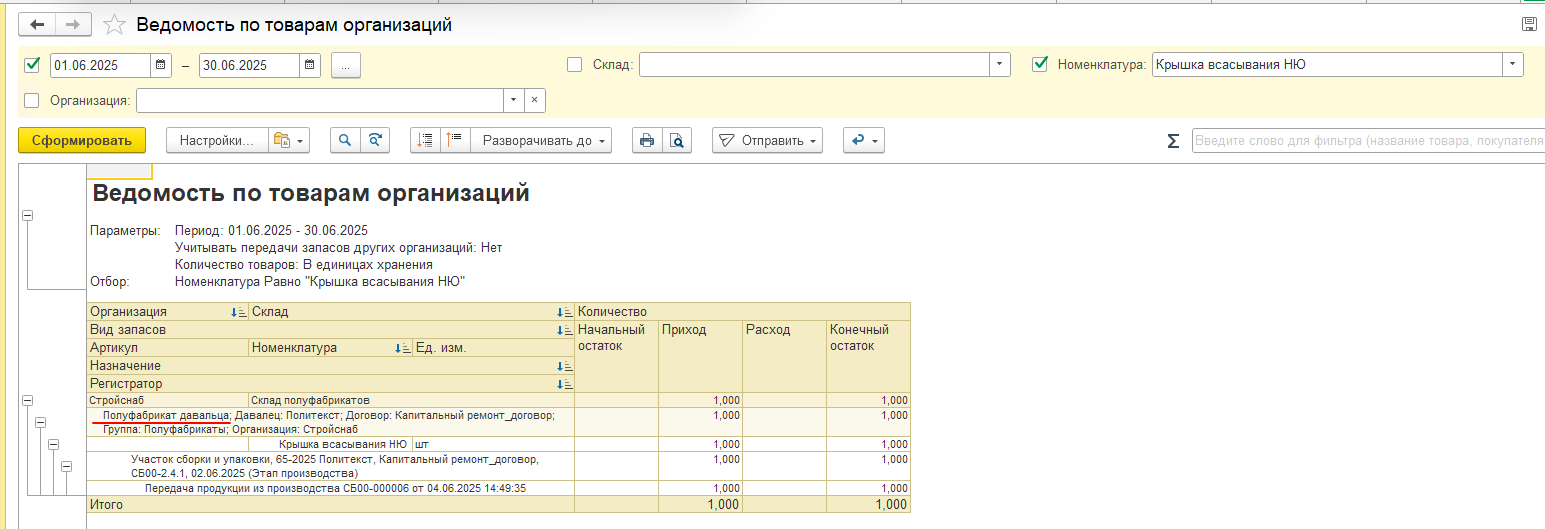
Task: Collapse the Стройснаб row group
Action: click(27, 400)
